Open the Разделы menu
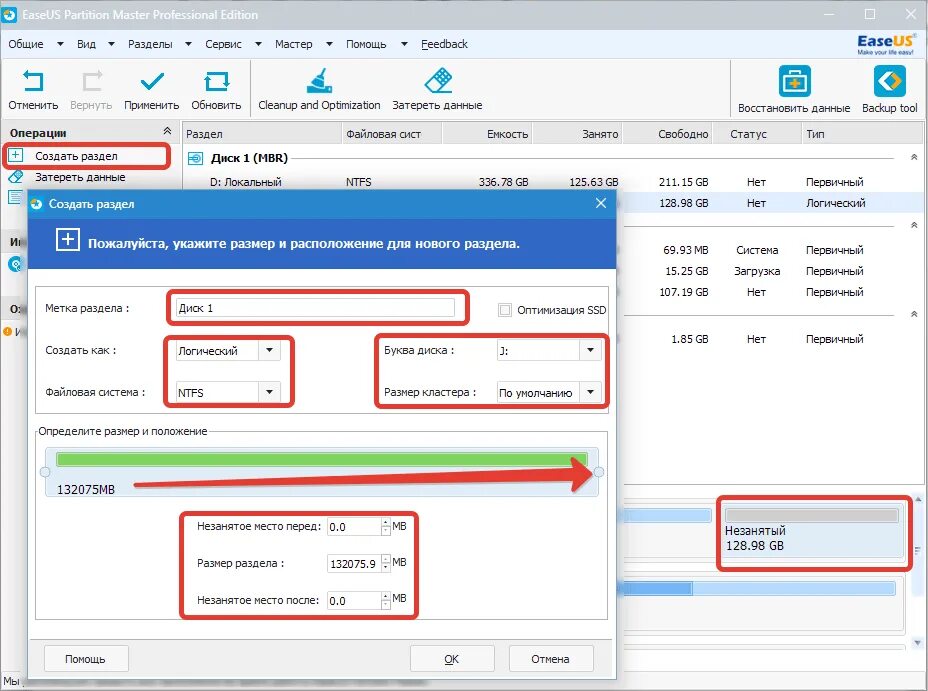This screenshot has height=691, width=928. (150, 44)
